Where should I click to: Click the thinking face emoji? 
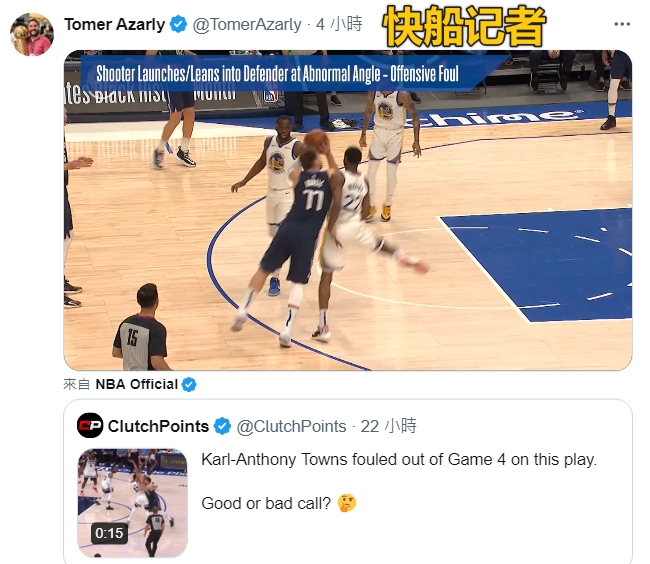347,503
